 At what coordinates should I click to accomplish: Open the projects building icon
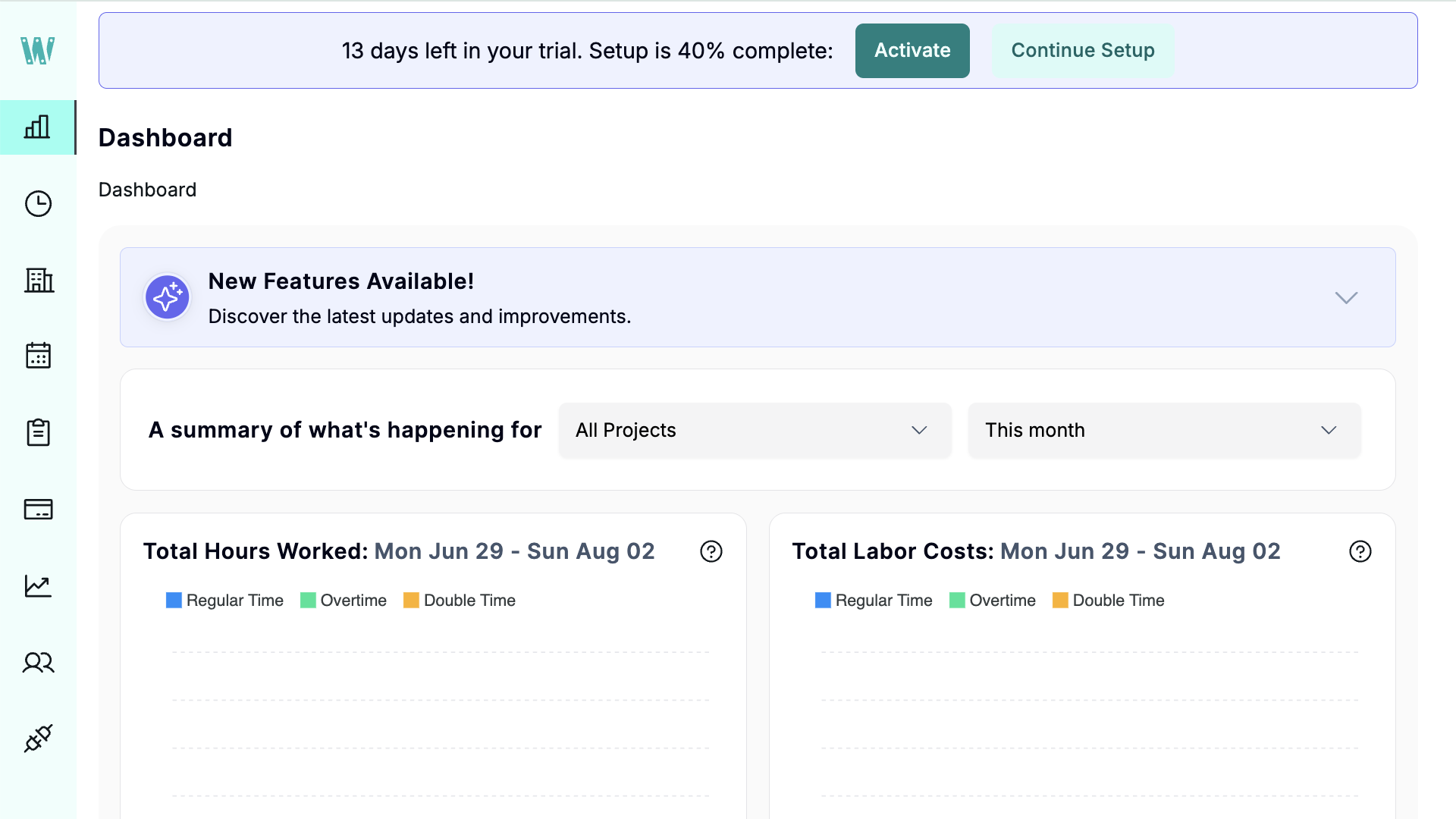pyautogui.click(x=38, y=281)
